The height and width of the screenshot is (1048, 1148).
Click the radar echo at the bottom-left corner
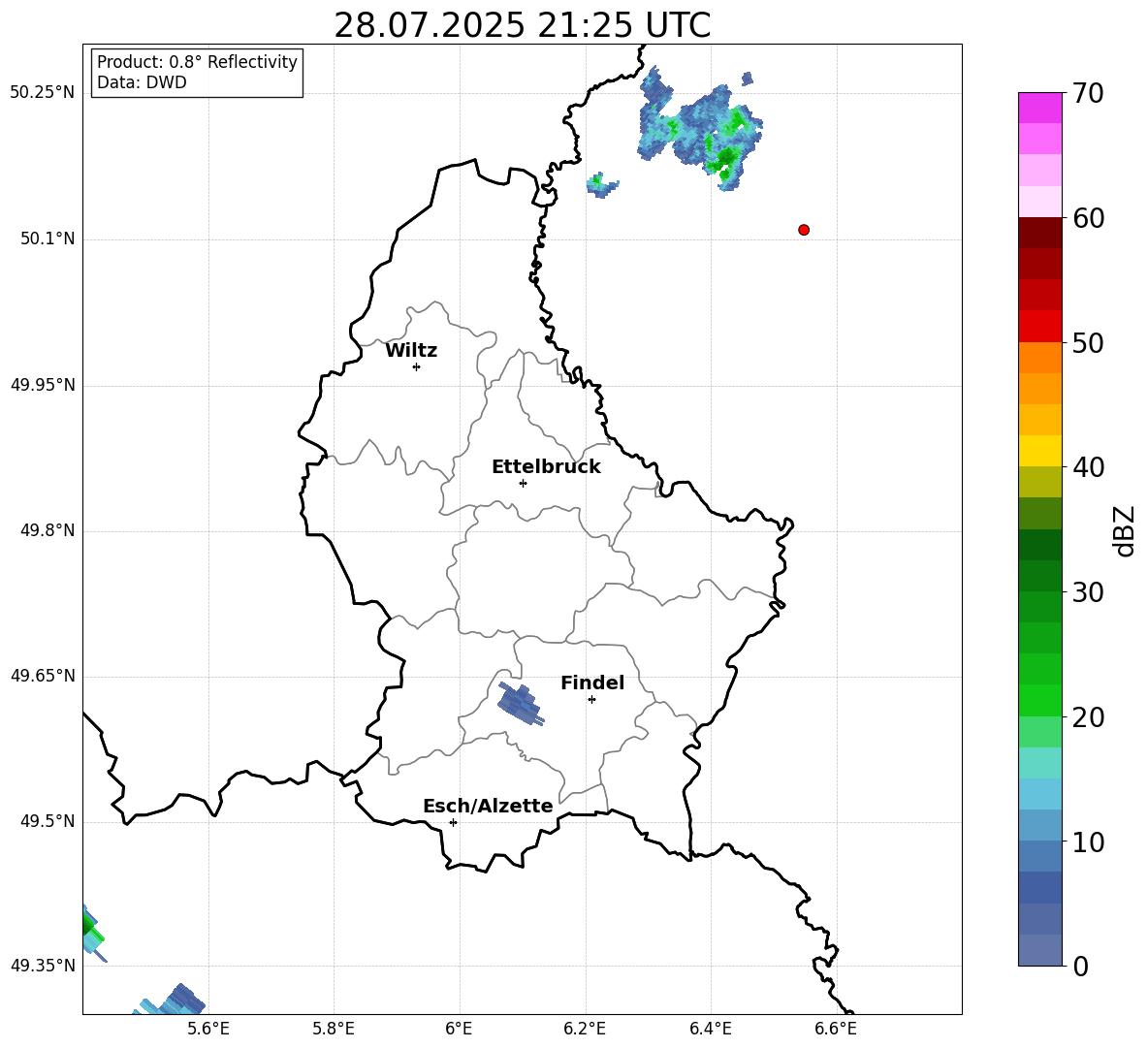click(x=170, y=1000)
